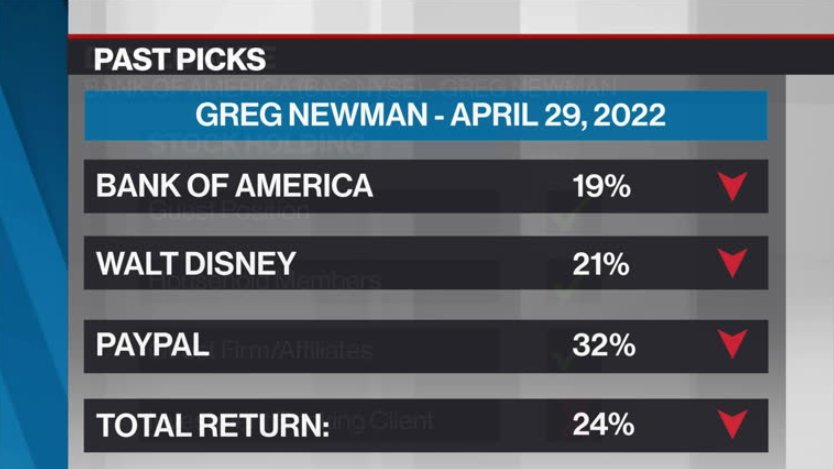Click the PAST PICKS heading

(180, 59)
